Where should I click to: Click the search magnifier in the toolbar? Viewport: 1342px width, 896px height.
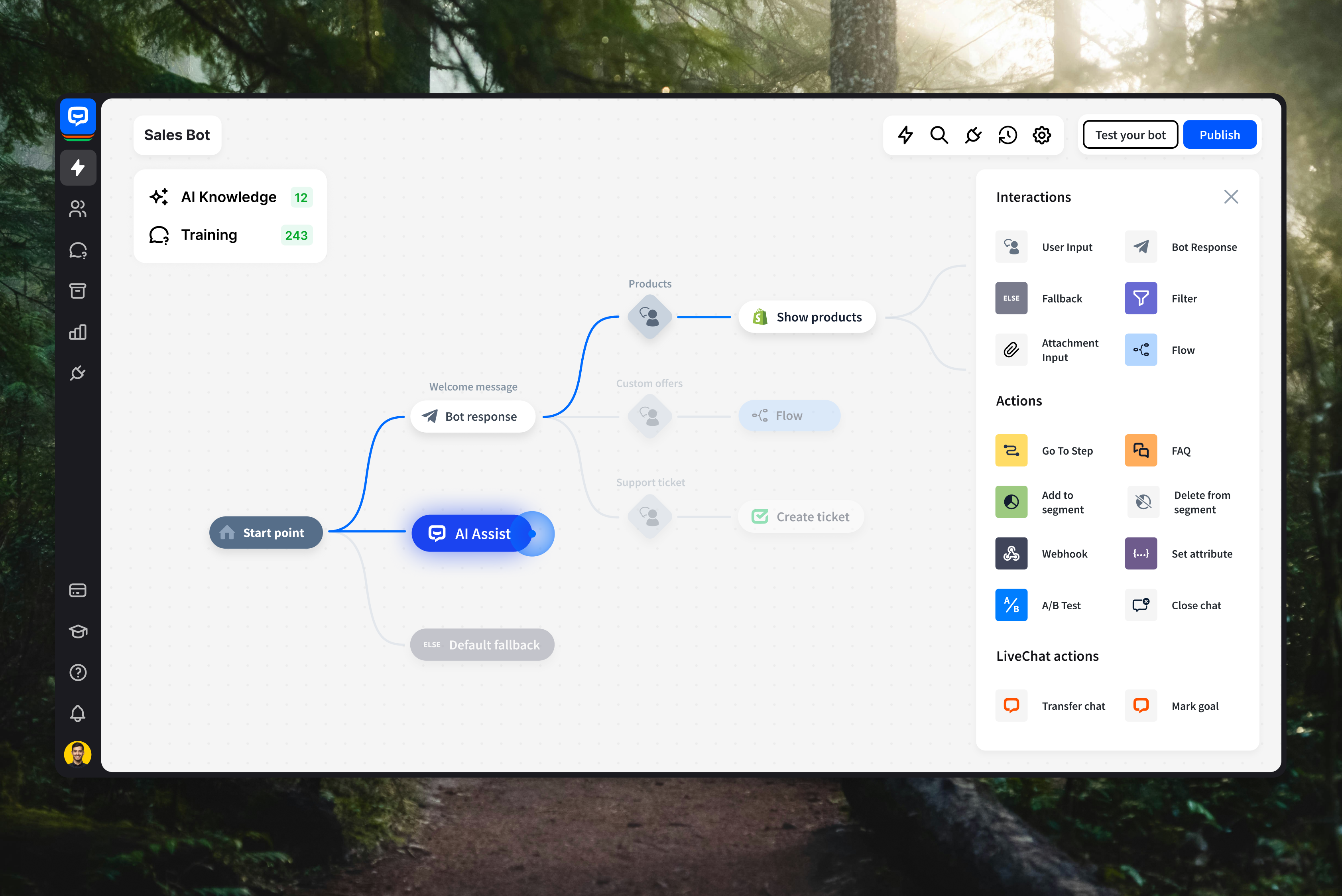click(x=939, y=136)
